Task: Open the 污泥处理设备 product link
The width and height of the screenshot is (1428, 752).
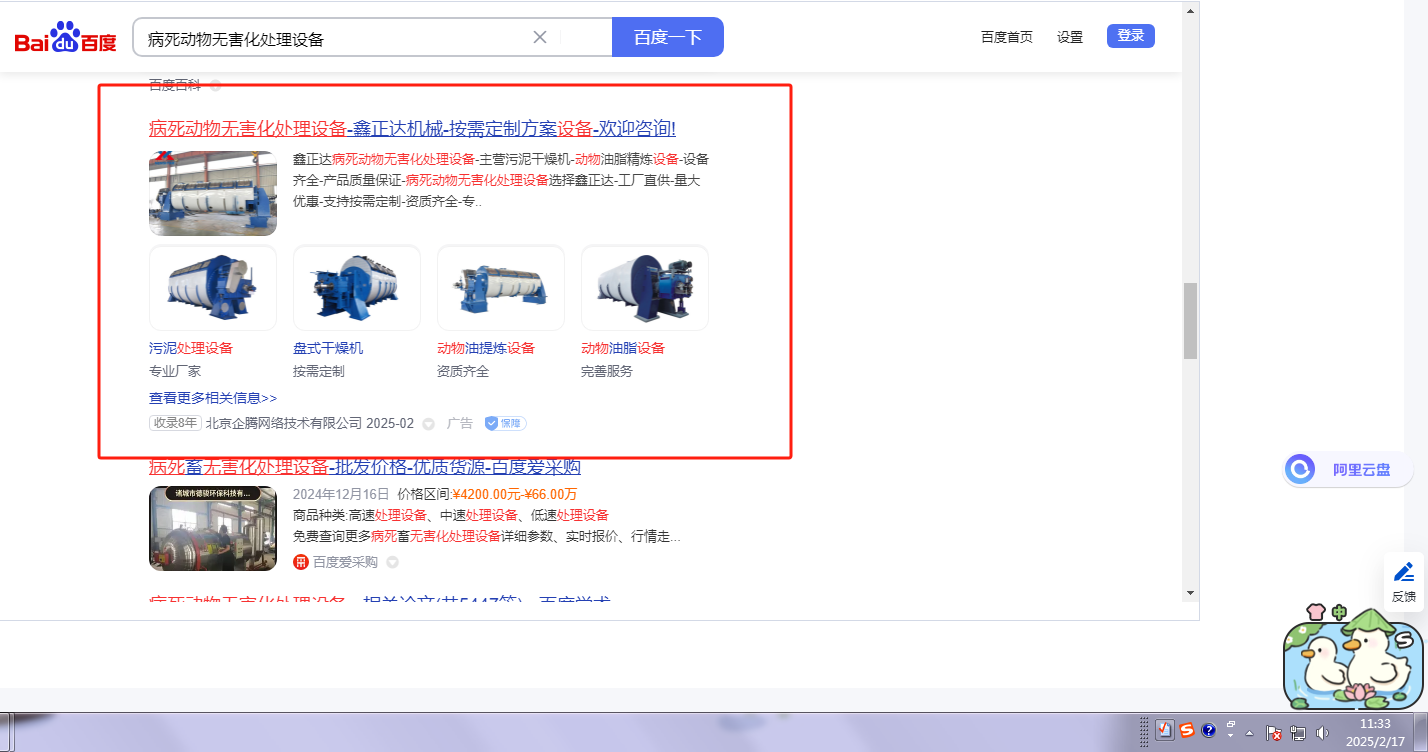Action: (x=191, y=348)
